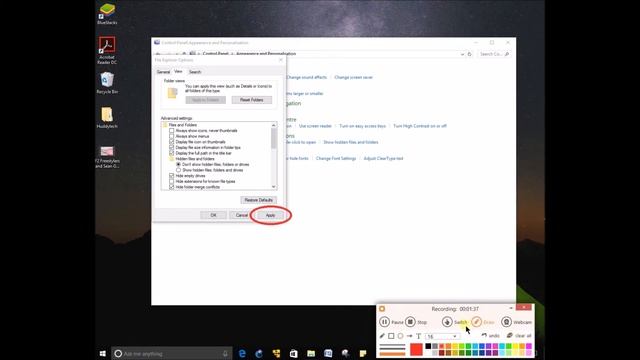Viewport: 640px width, 360px height.
Task: Open the Store from the taskbar
Action: (293, 353)
